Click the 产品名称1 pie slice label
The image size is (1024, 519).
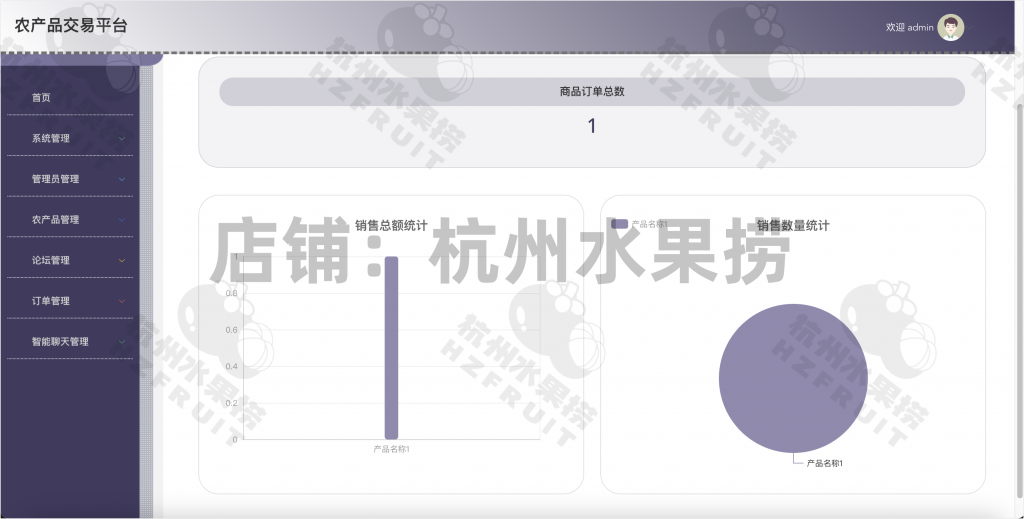pos(824,463)
